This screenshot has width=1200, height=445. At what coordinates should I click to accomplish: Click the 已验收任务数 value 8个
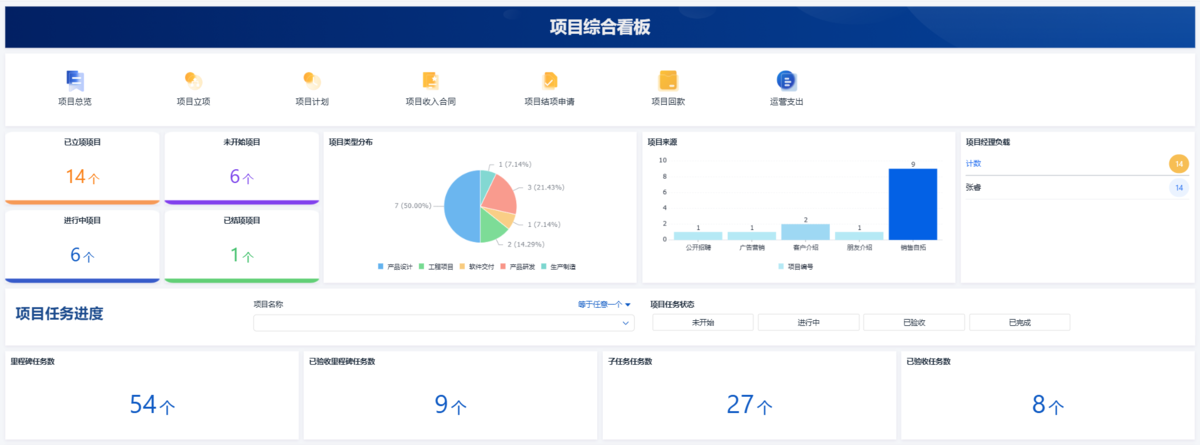pyautogui.click(x=1047, y=405)
